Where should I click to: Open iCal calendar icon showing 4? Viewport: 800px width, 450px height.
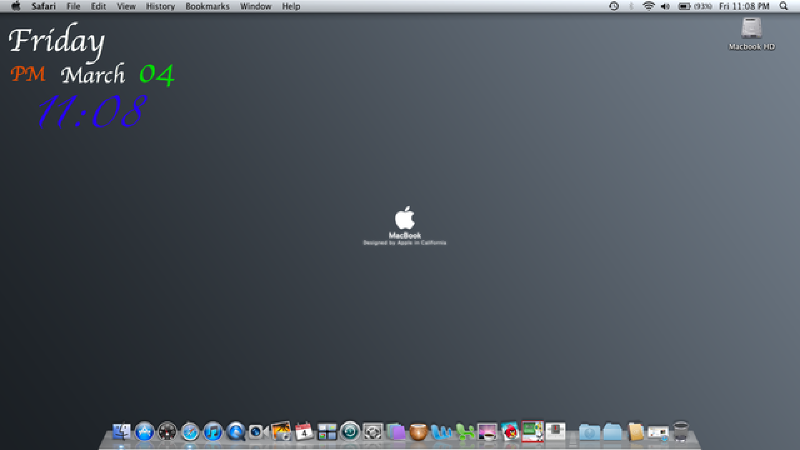tap(304, 432)
